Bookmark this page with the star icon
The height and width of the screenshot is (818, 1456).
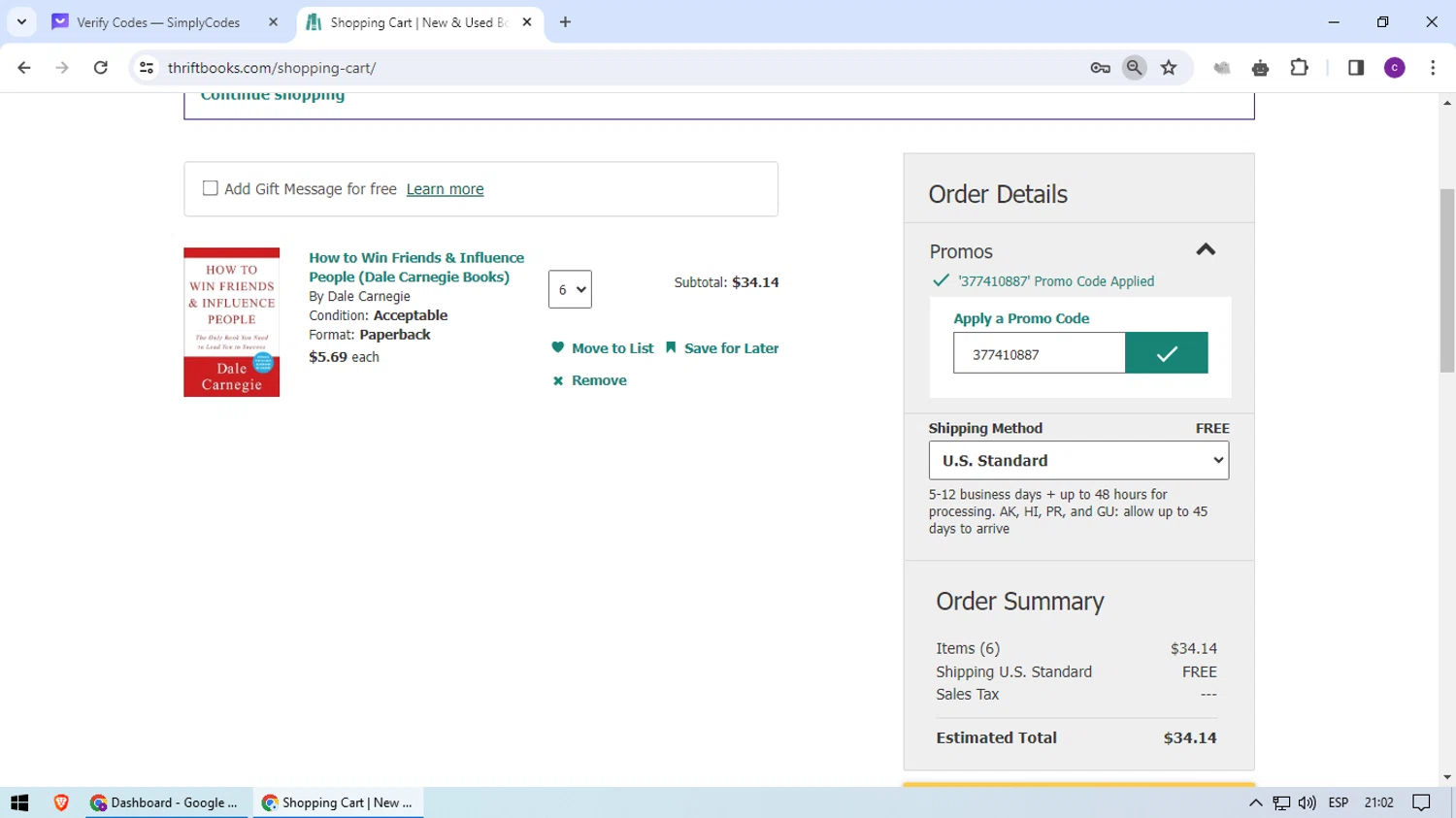click(1169, 68)
